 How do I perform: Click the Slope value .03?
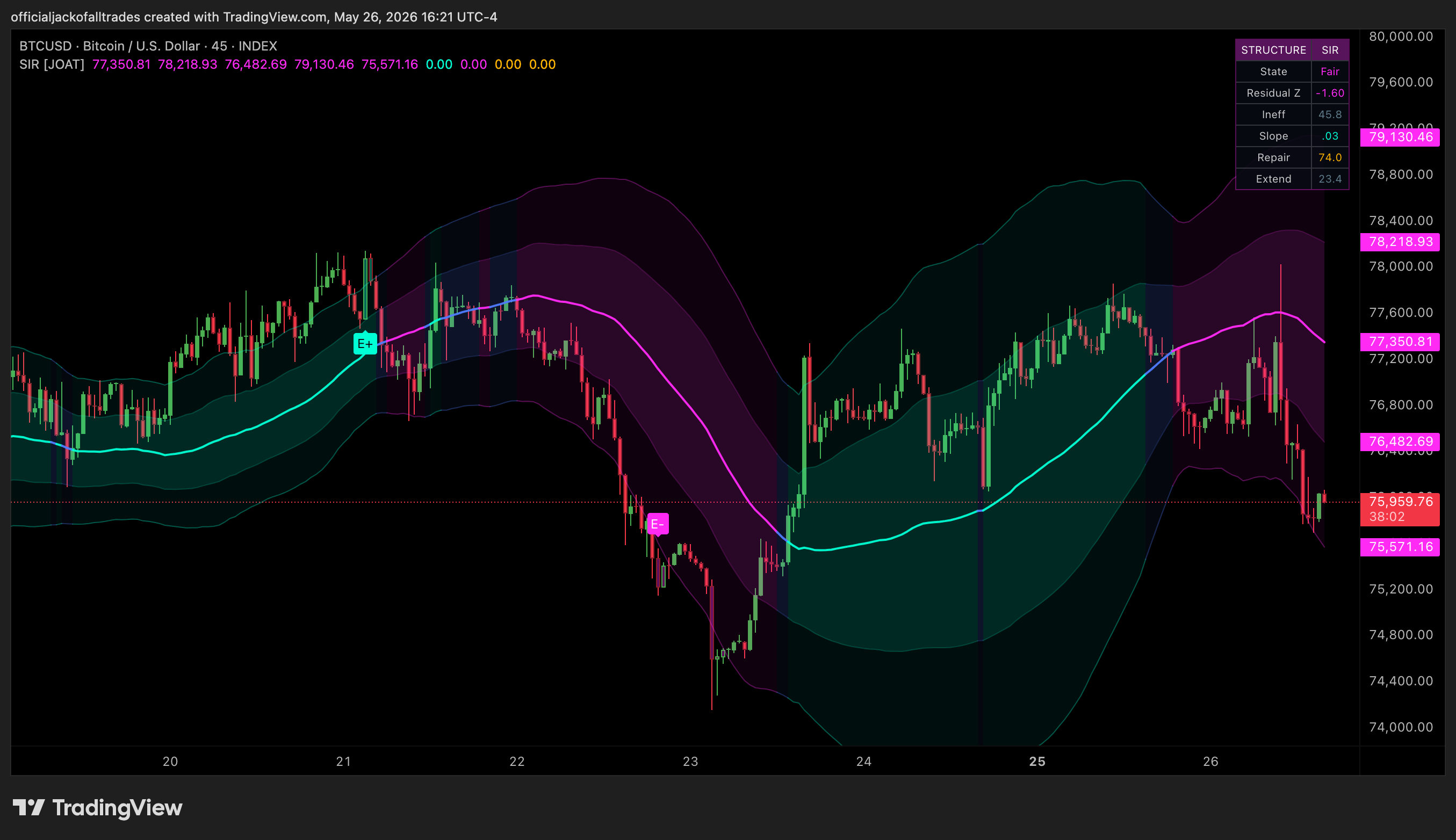coord(1330,136)
